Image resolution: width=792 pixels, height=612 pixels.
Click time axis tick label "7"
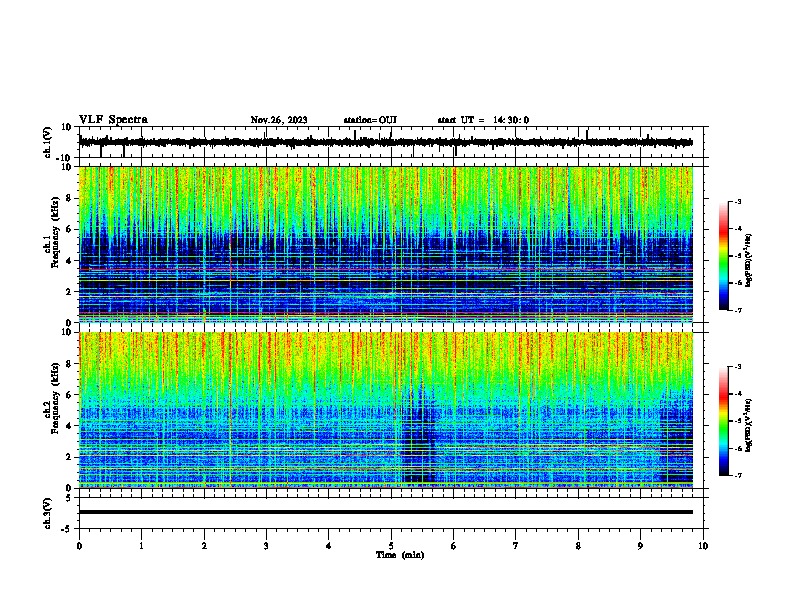click(516, 545)
